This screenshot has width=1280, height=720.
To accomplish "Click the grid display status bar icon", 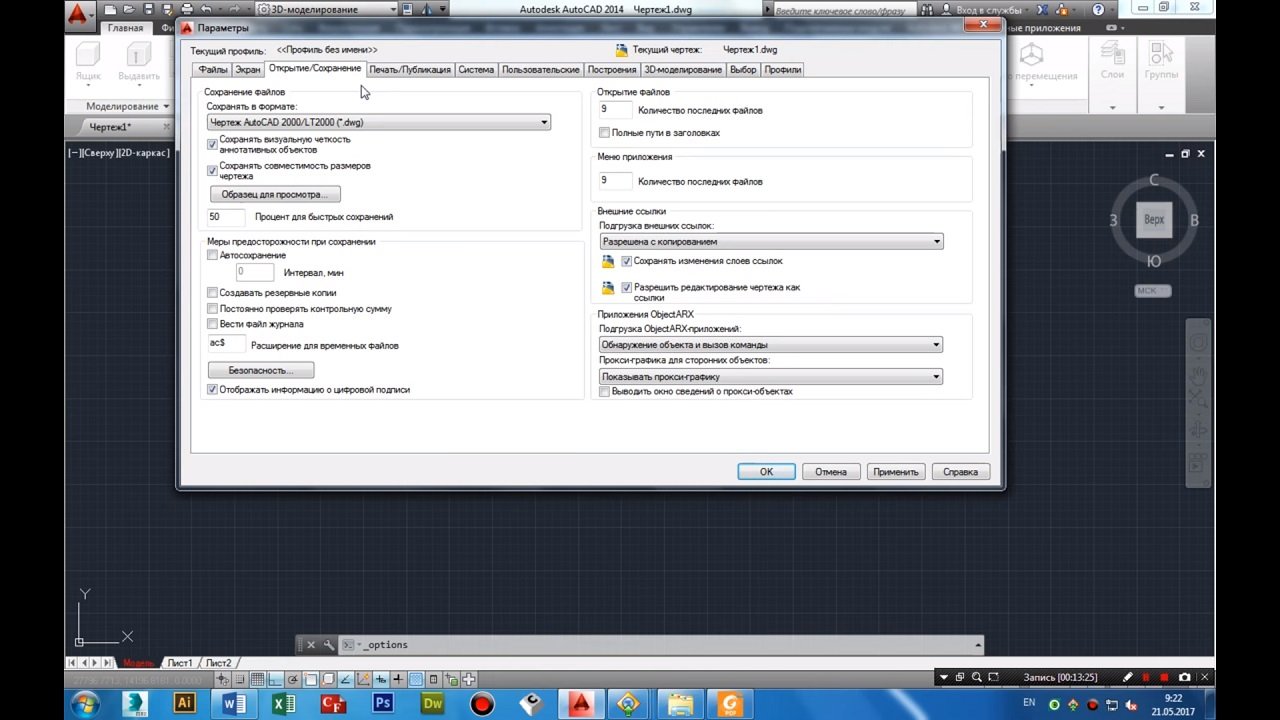I will pos(258,679).
